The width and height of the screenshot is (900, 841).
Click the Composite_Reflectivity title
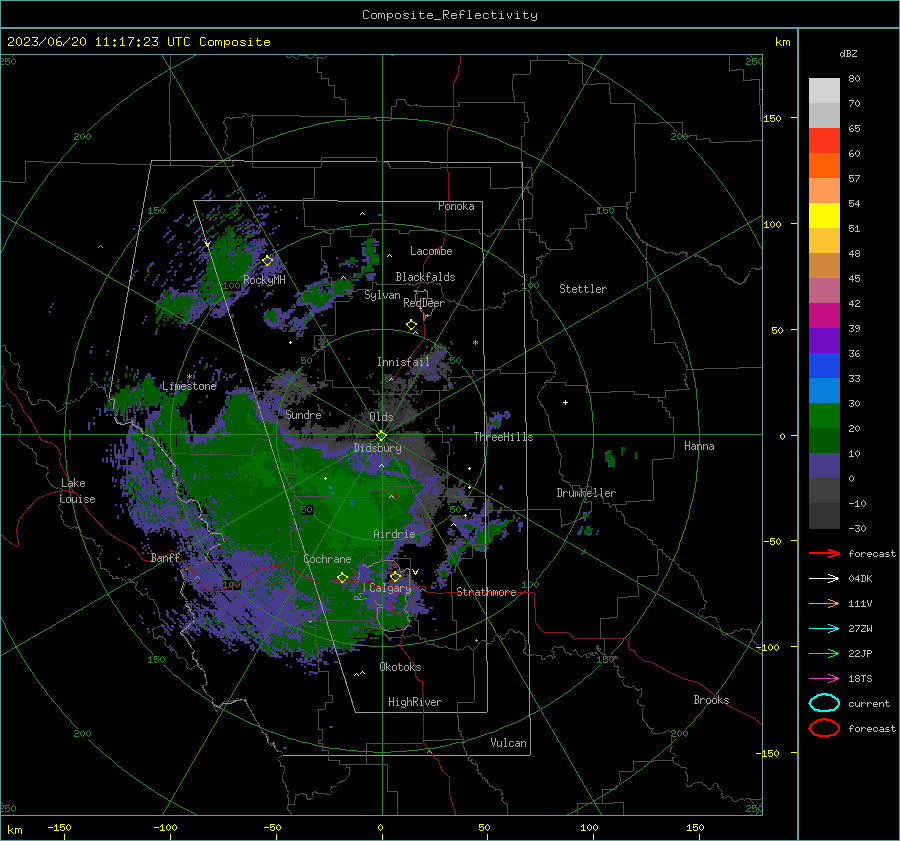click(450, 15)
